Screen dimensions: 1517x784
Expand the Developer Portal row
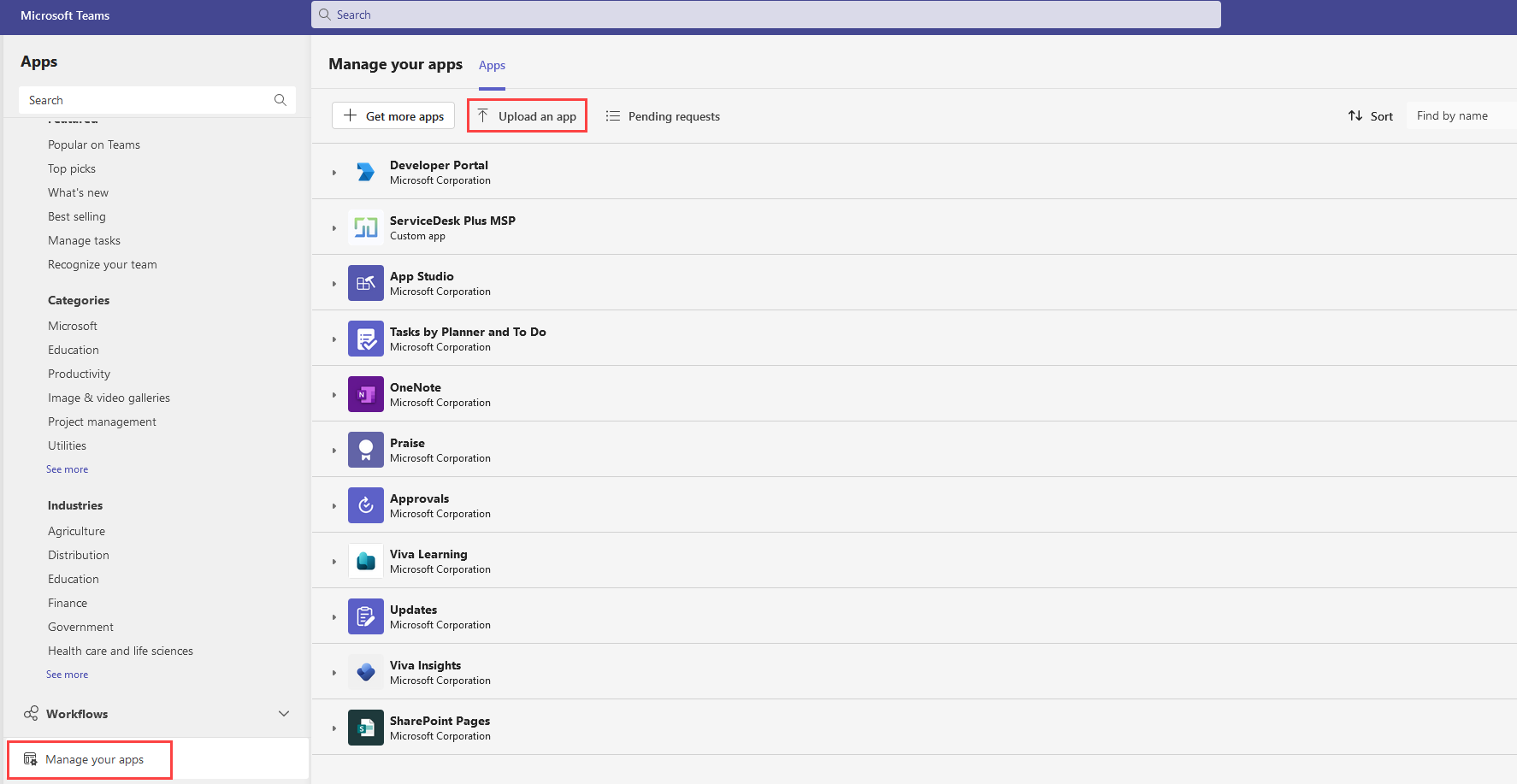point(334,173)
